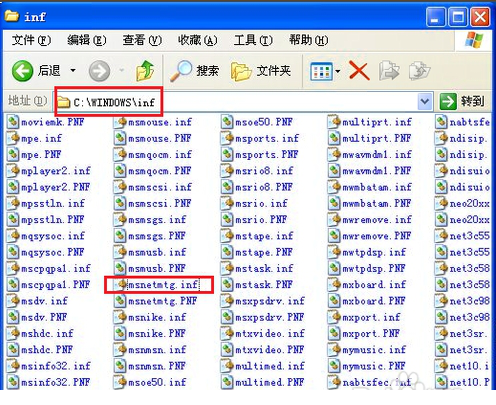
Task: Click the file name msnmsn.PNF
Action: point(157,366)
